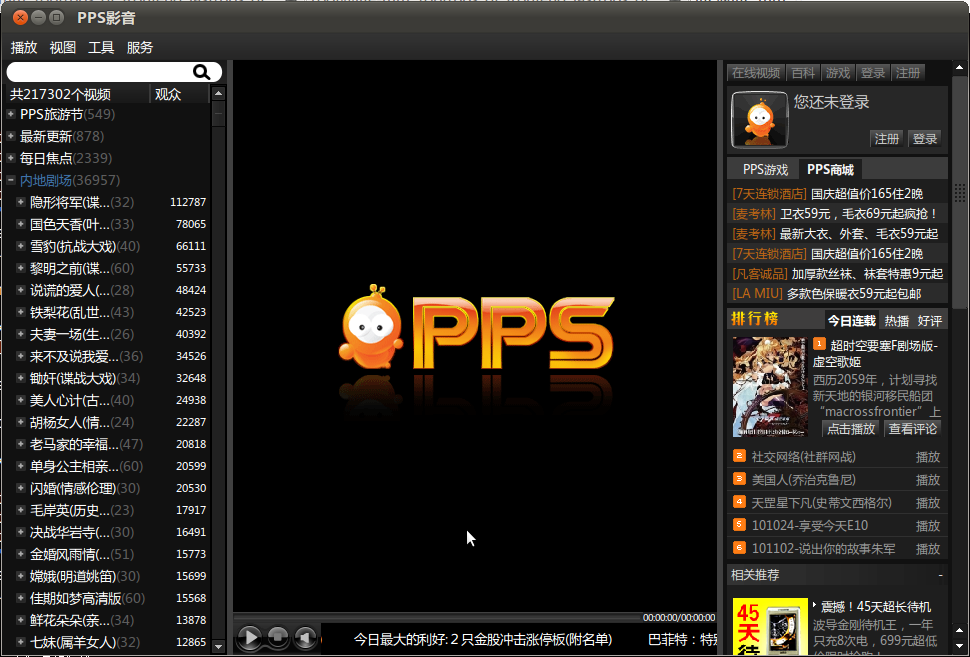The width and height of the screenshot is (970, 657).
Task: Click the playback progress seek bar
Action: pos(437,617)
